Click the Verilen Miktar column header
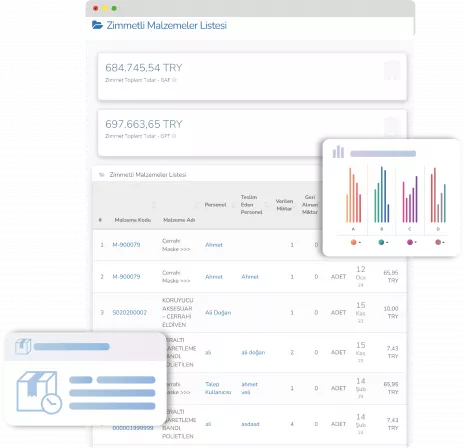The image size is (465, 448). coord(284,205)
